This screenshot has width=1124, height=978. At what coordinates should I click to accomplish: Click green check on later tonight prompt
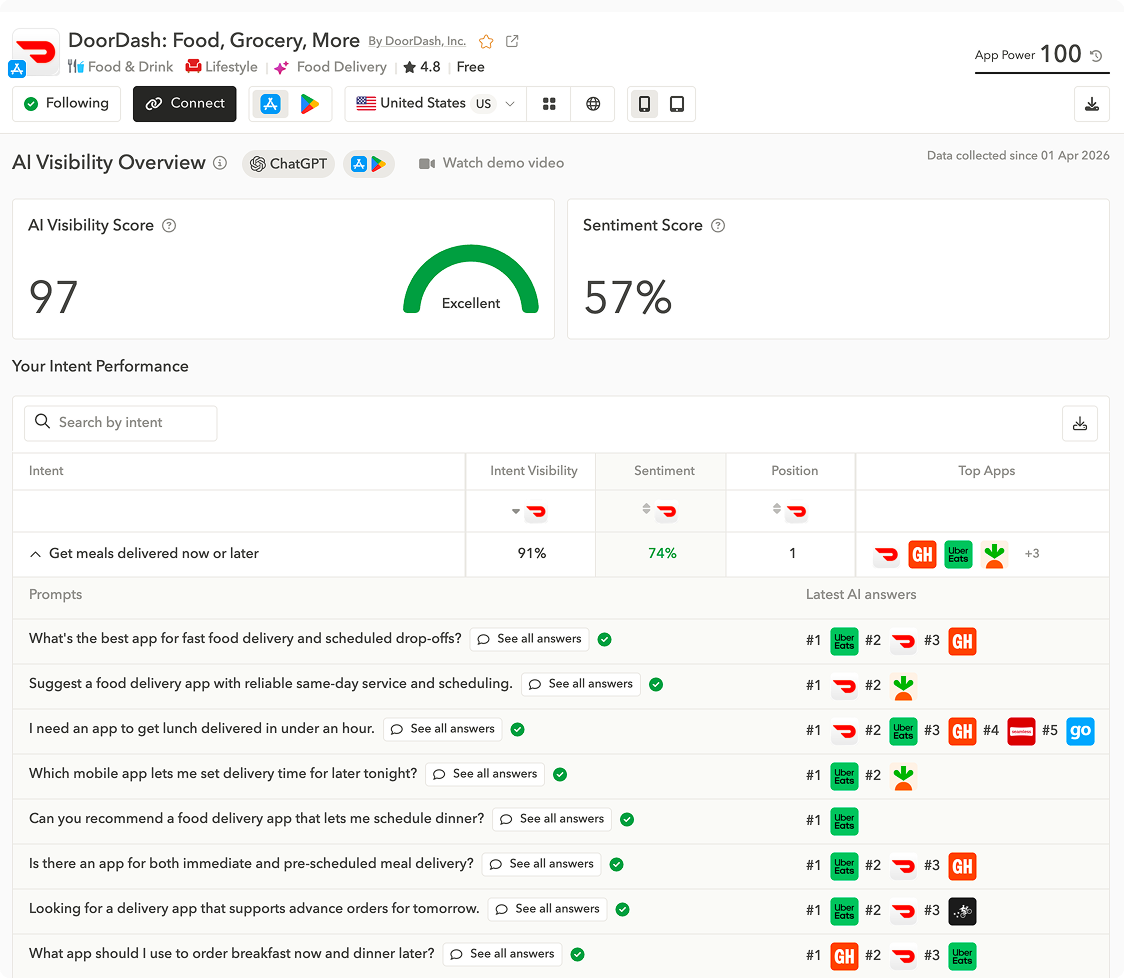pyautogui.click(x=561, y=774)
